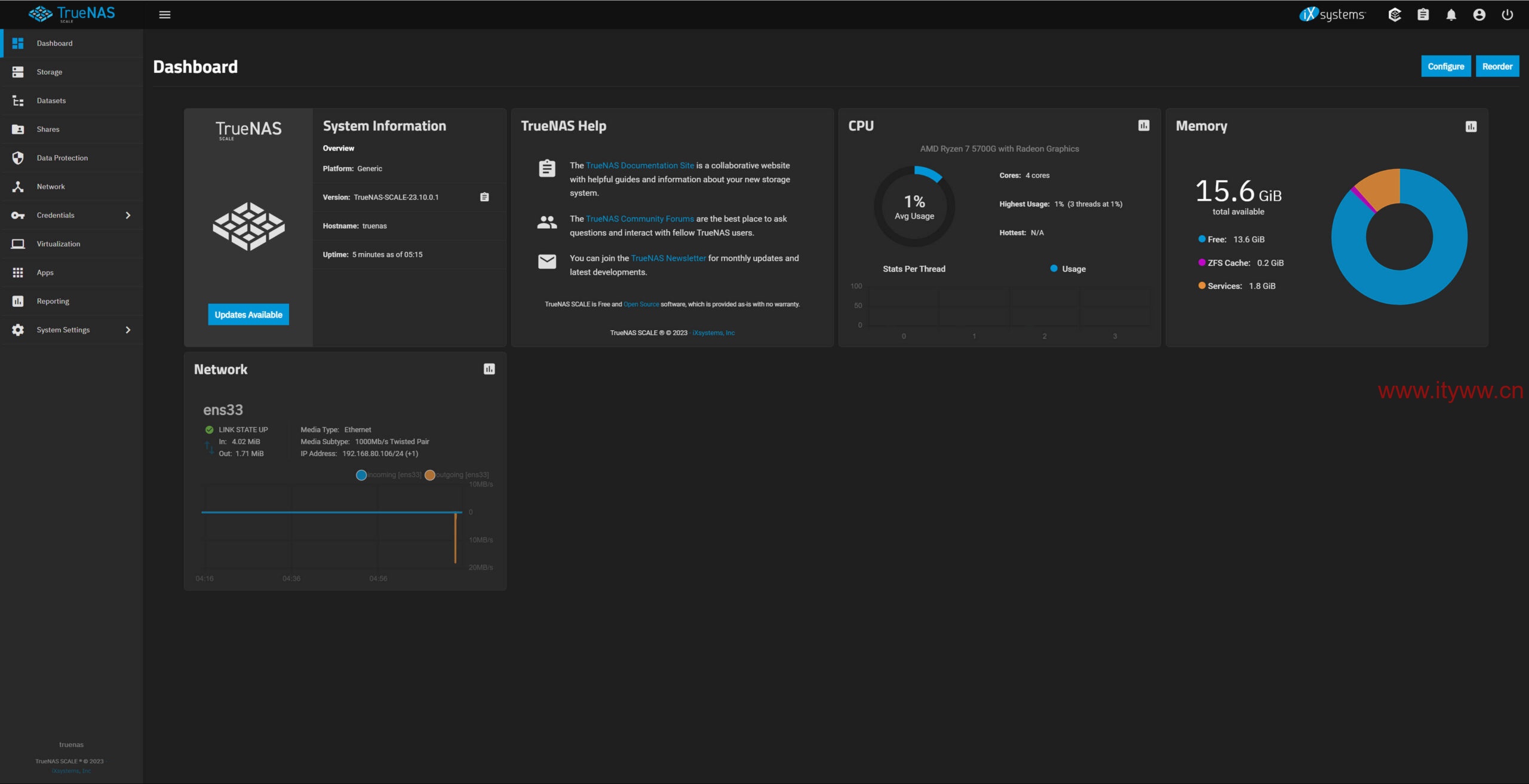The height and width of the screenshot is (784, 1529).
Task: Open TrueNAS Documentation Site link
Action: 640,165
